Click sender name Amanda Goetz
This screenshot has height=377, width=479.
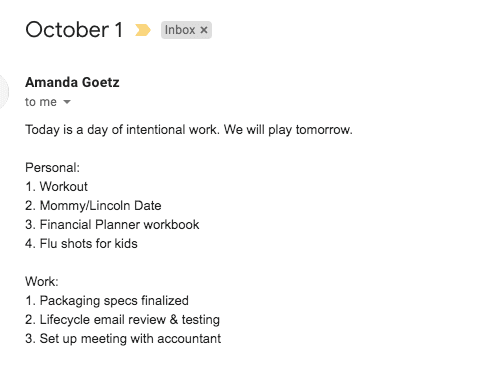[x=72, y=82]
